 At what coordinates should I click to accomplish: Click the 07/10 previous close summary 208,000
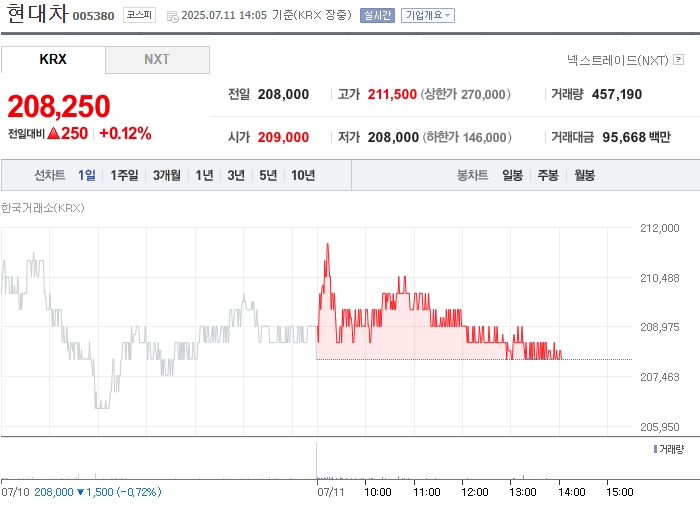coord(54,492)
